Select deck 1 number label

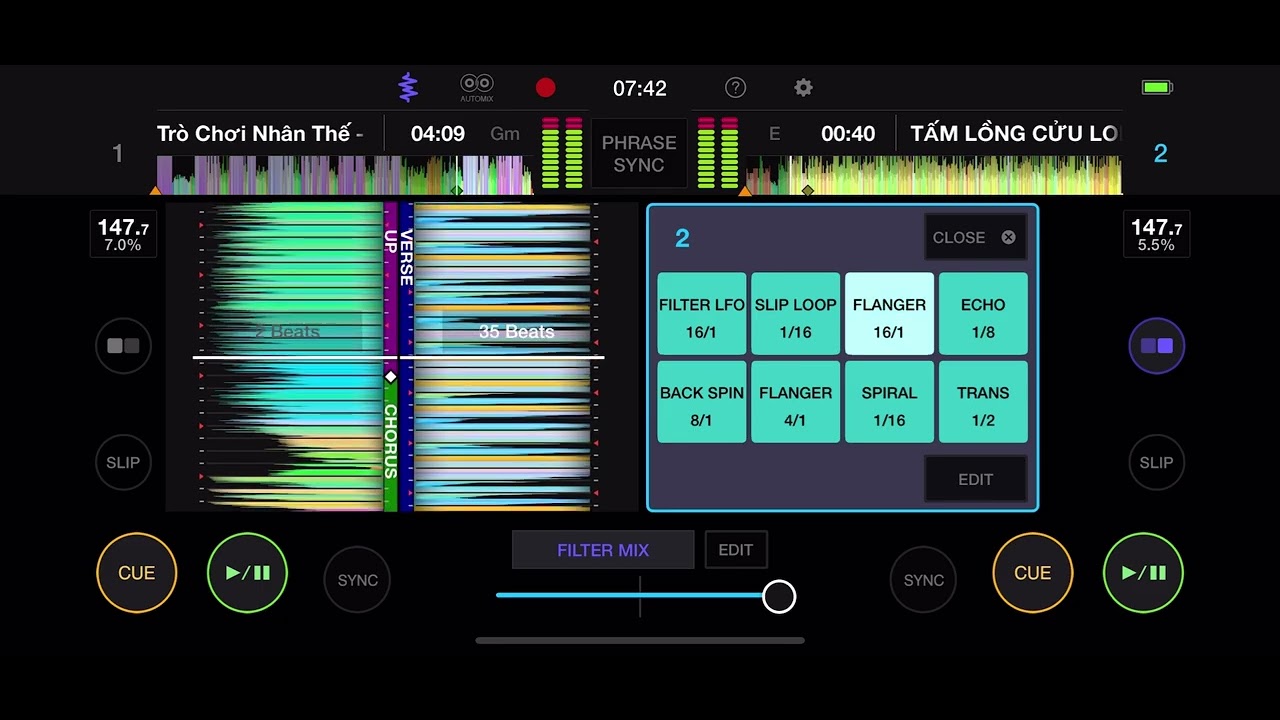pyautogui.click(x=118, y=153)
